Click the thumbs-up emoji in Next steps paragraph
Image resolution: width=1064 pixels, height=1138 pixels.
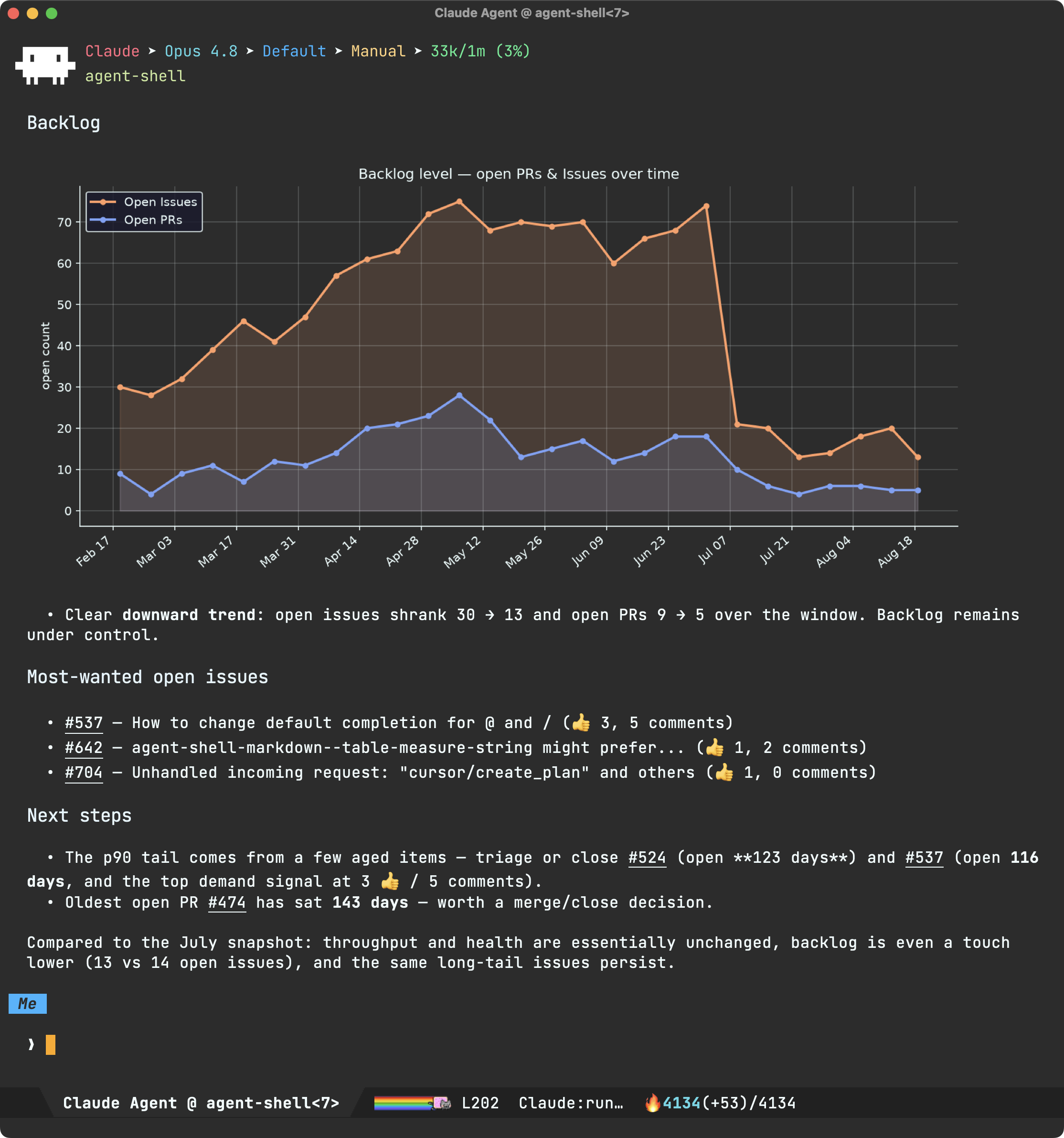coord(390,881)
